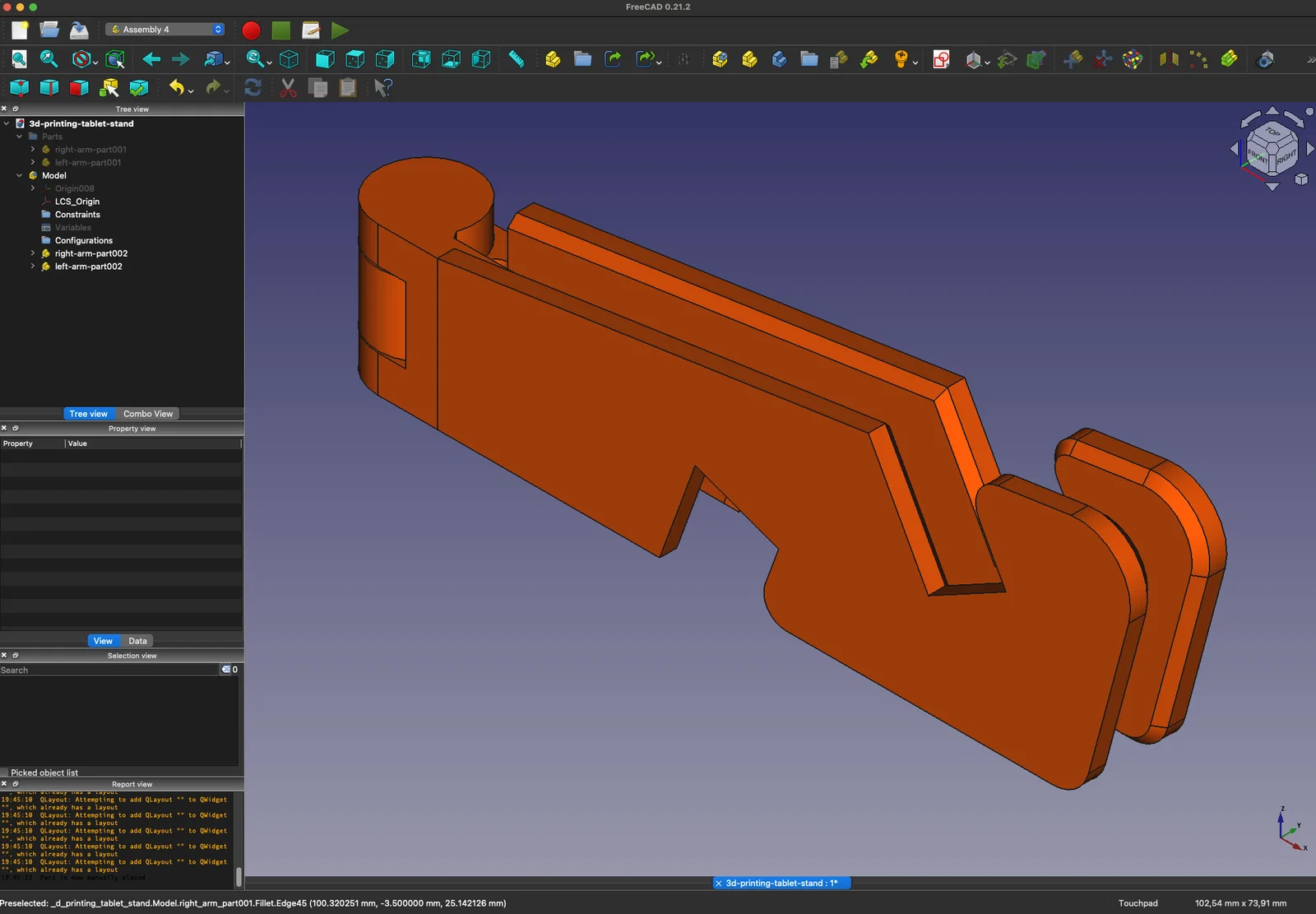Toggle bounding box selection icon
This screenshot has height=914, width=1316.
coord(115,59)
